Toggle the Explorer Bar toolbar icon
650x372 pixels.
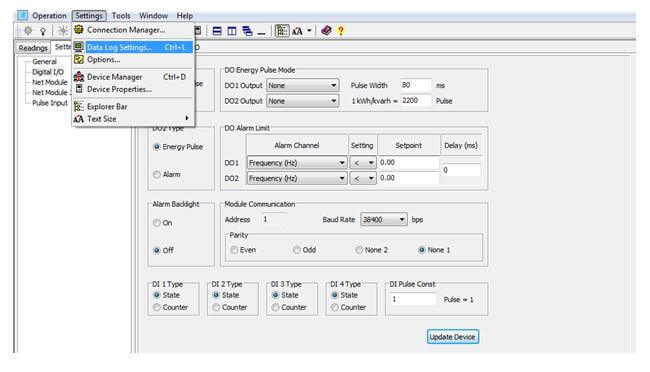(x=282, y=31)
